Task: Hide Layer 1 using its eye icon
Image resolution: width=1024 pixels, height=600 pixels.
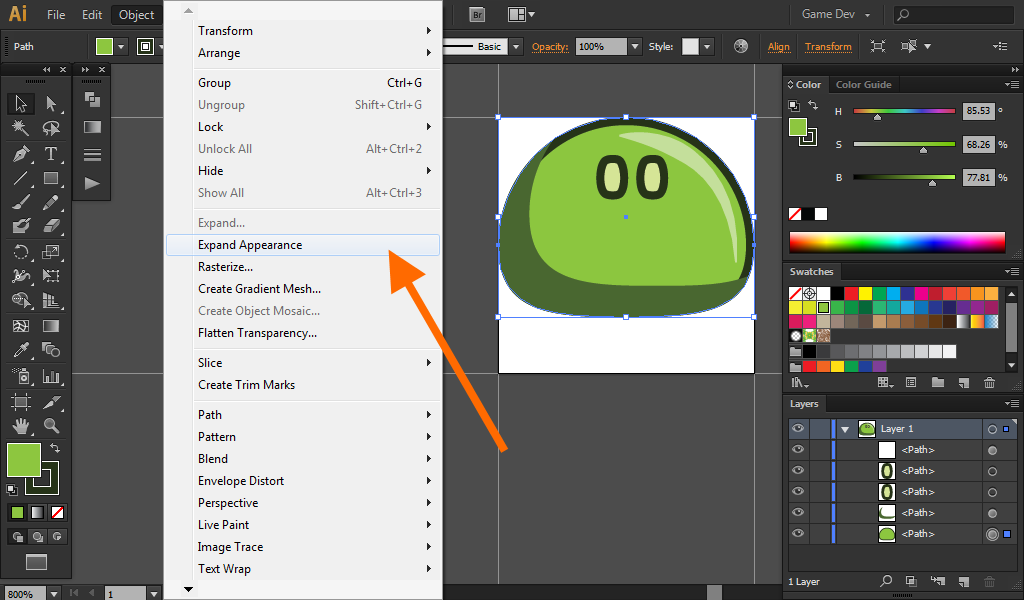Action: pyautogui.click(x=798, y=429)
